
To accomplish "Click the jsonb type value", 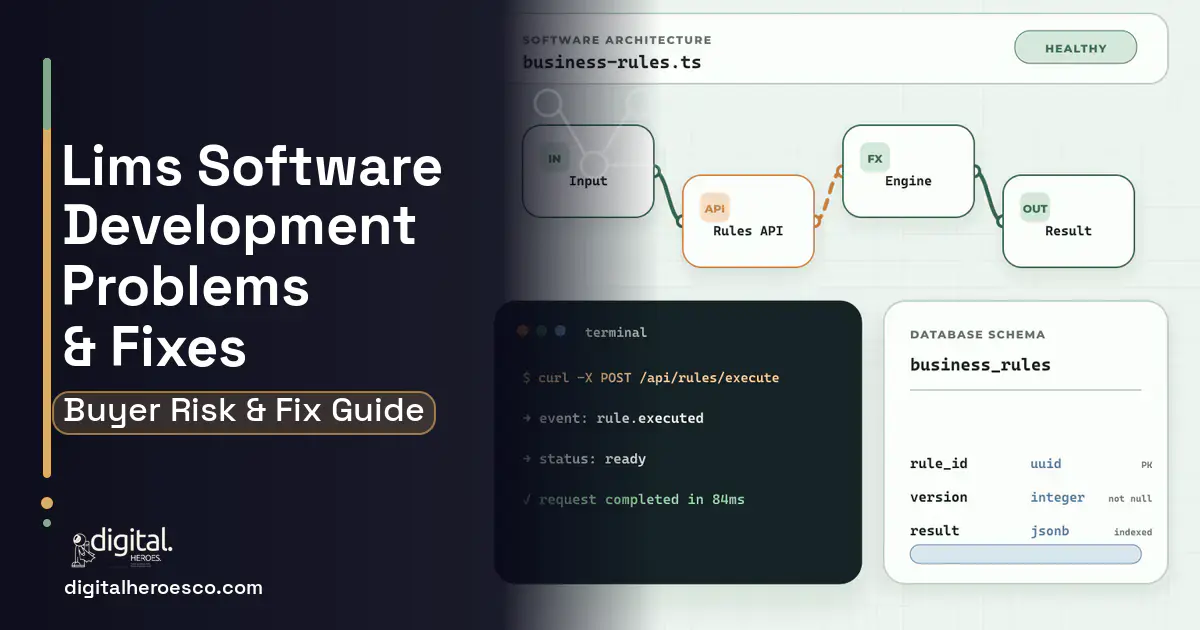I will click(1050, 531).
